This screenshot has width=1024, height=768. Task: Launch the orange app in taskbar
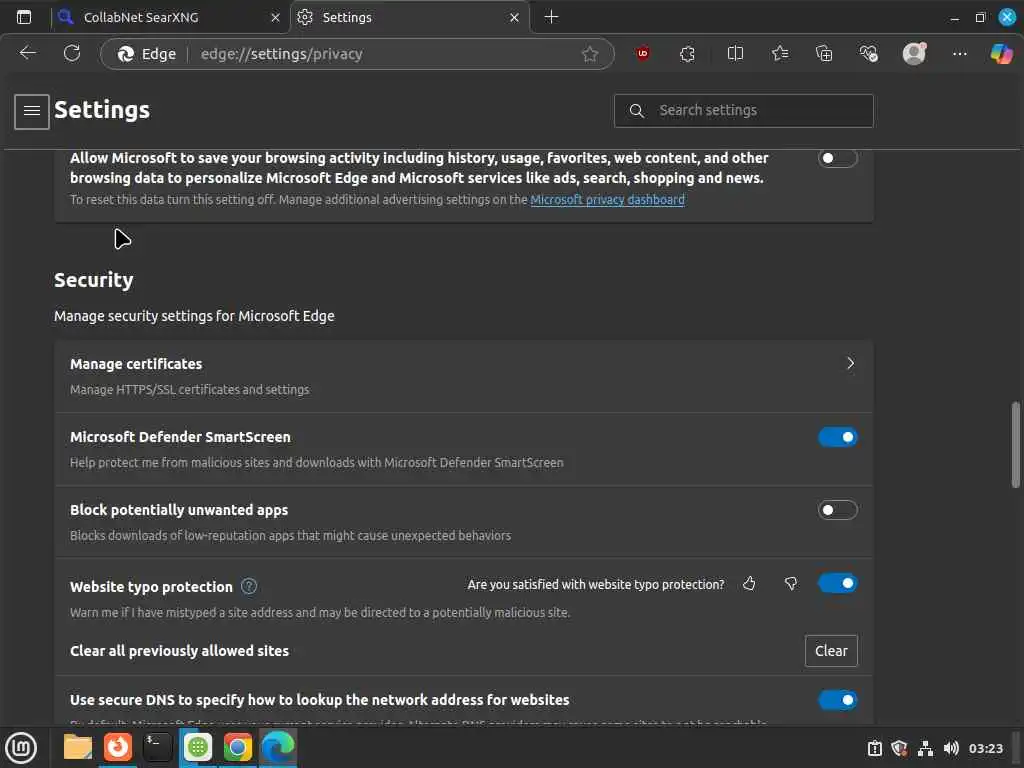tap(118, 747)
